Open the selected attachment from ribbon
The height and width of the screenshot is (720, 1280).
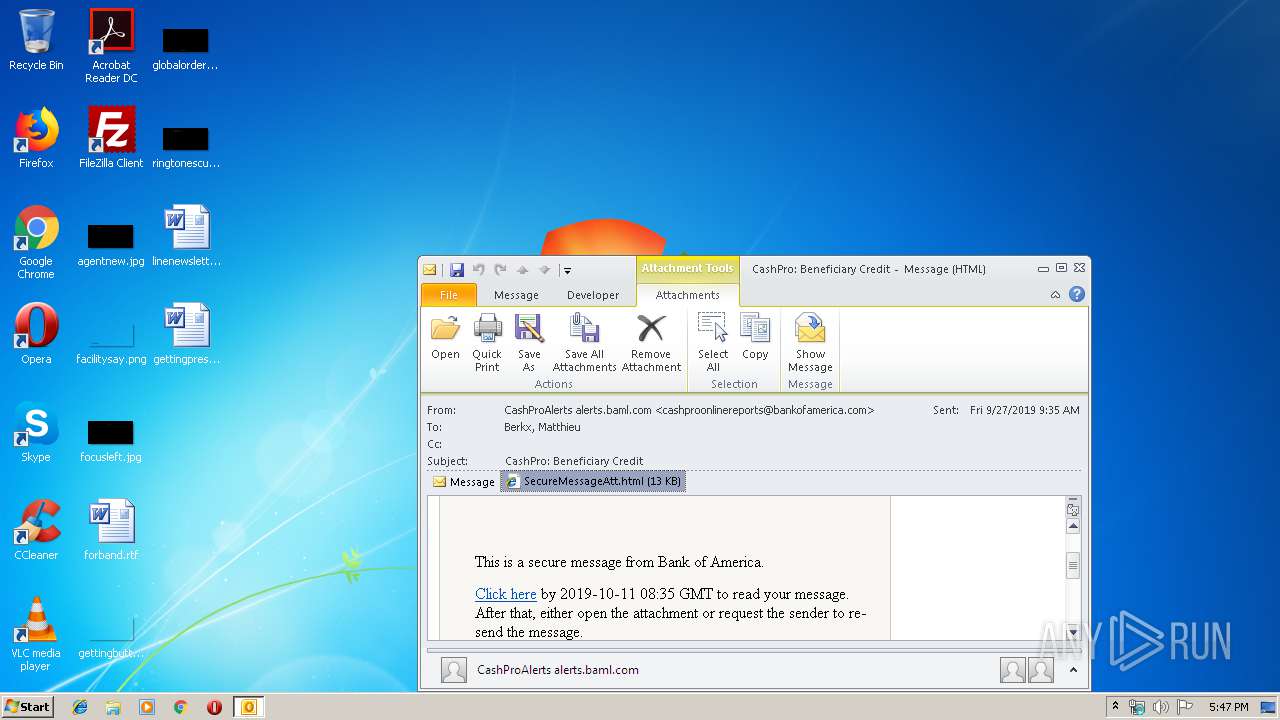click(445, 337)
